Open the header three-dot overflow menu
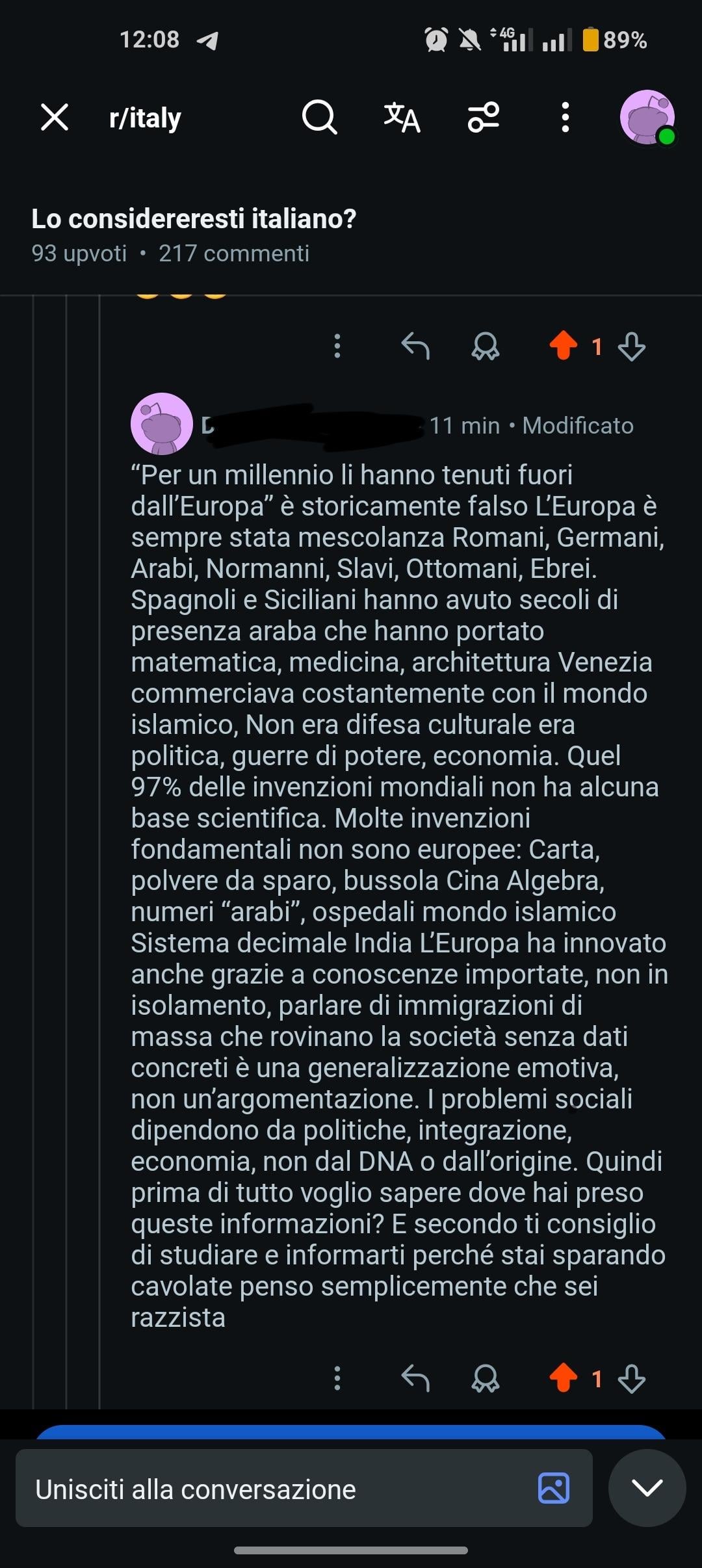Image resolution: width=702 pixels, height=1568 pixels. coord(565,118)
